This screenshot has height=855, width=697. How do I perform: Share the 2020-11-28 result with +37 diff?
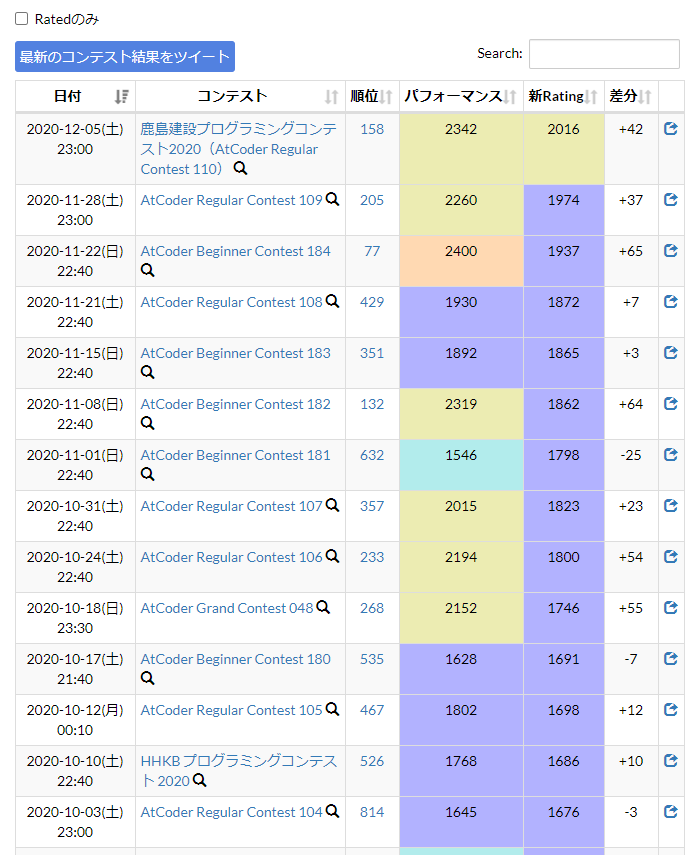671,200
